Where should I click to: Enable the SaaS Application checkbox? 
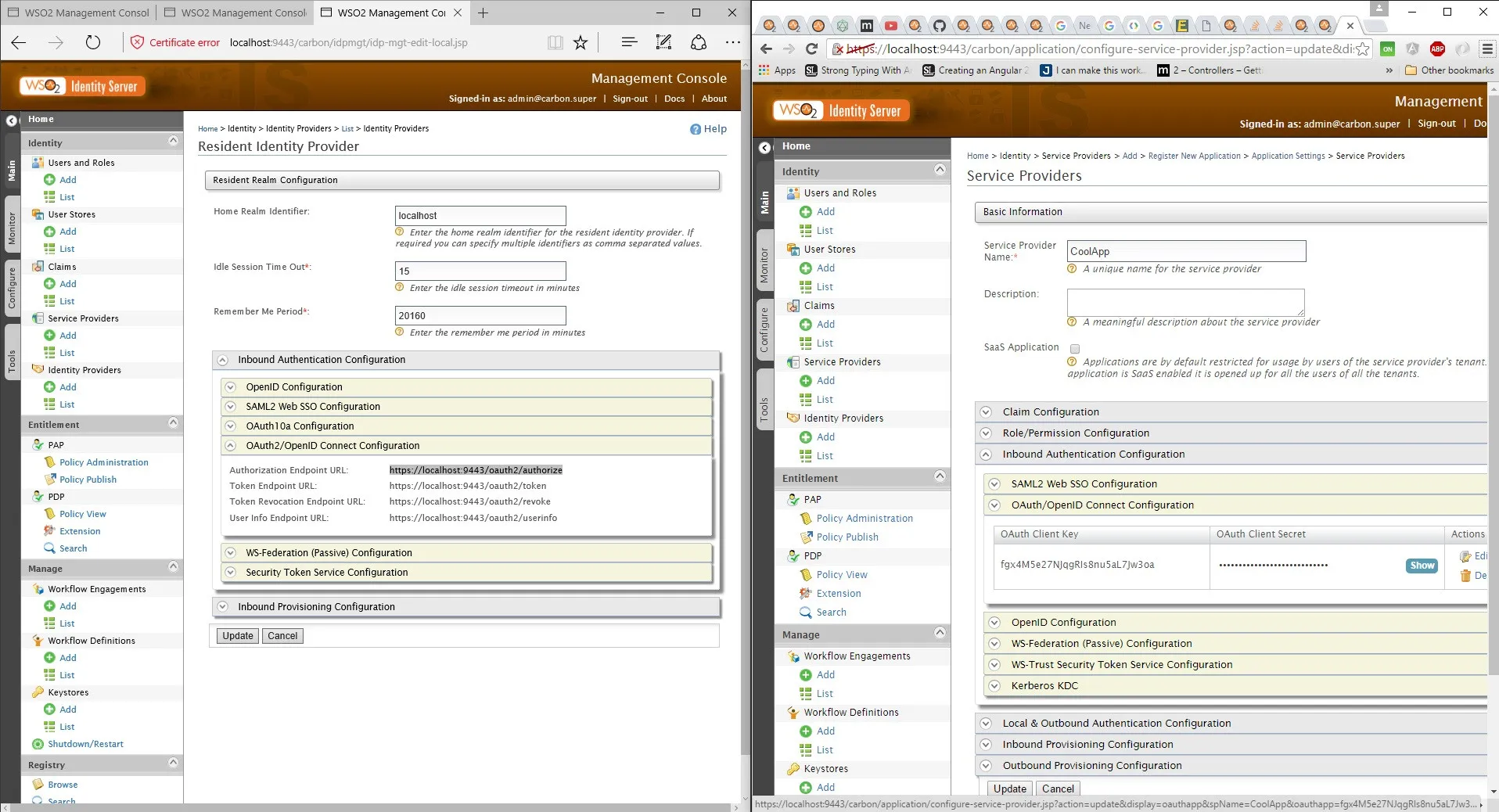1075,349
